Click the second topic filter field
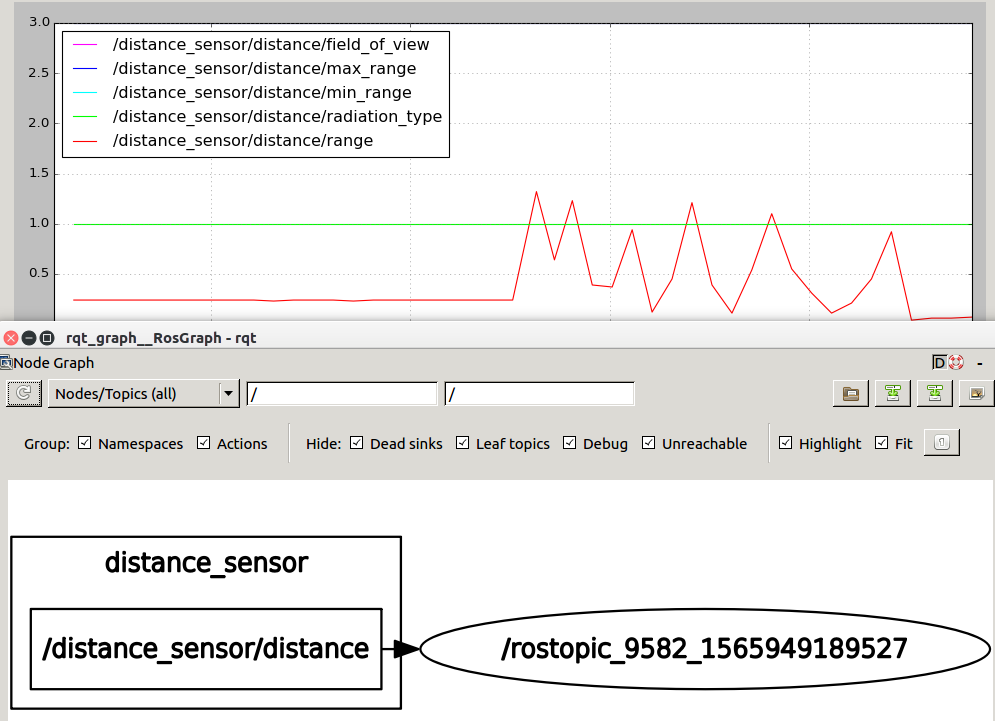 [539, 394]
